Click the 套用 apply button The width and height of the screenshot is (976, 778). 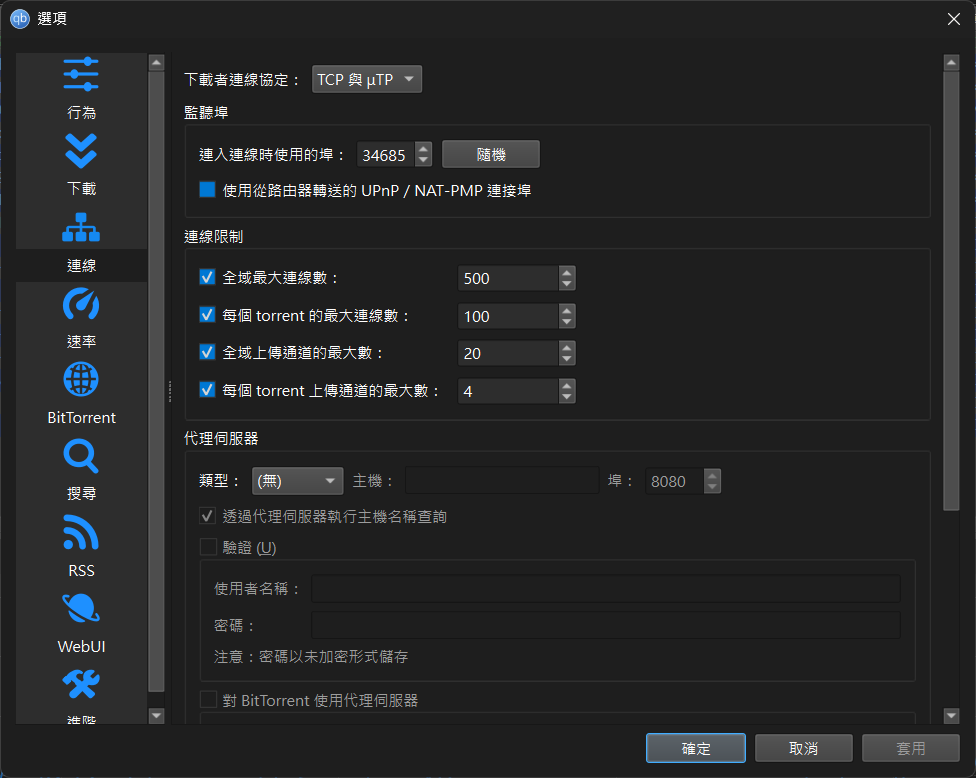(x=911, y=748)
